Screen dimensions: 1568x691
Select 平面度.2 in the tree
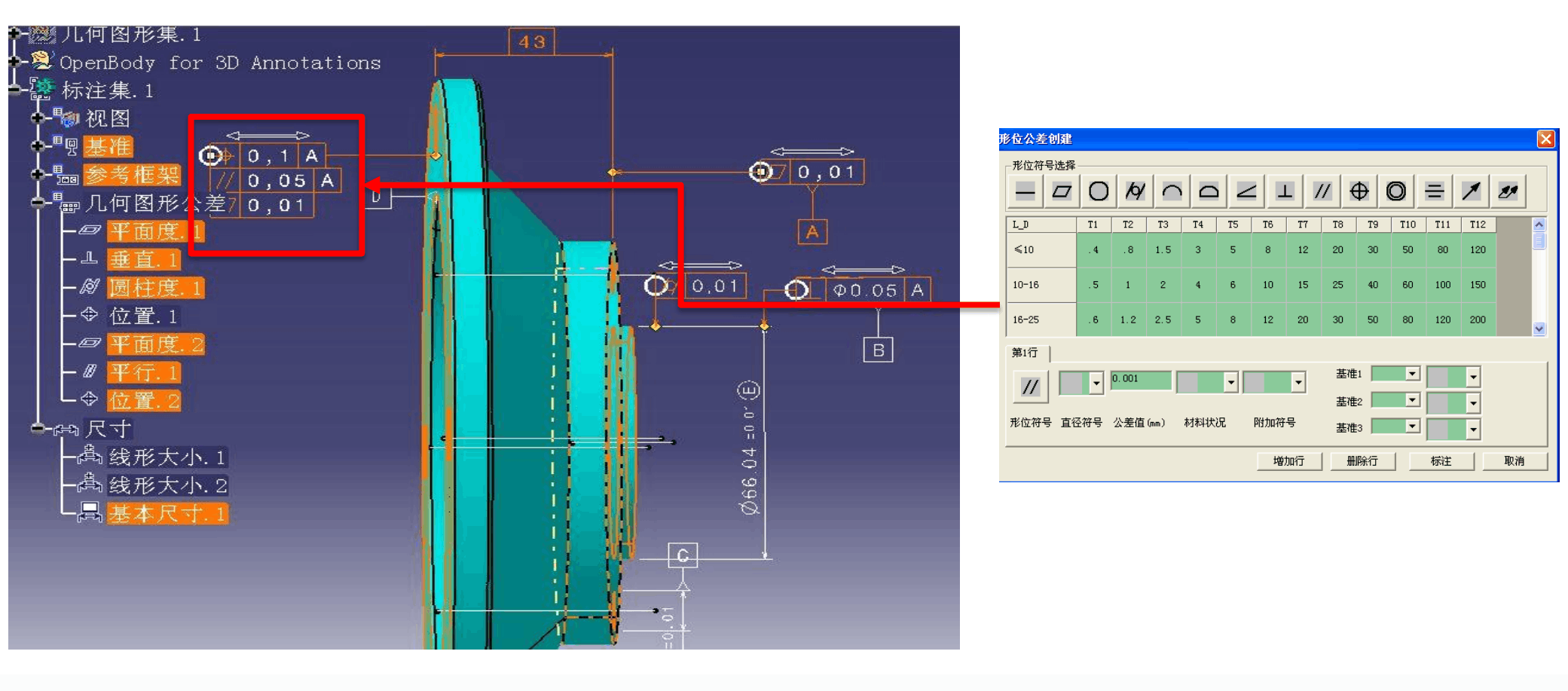pyautogui.click(x=156, y=344)
